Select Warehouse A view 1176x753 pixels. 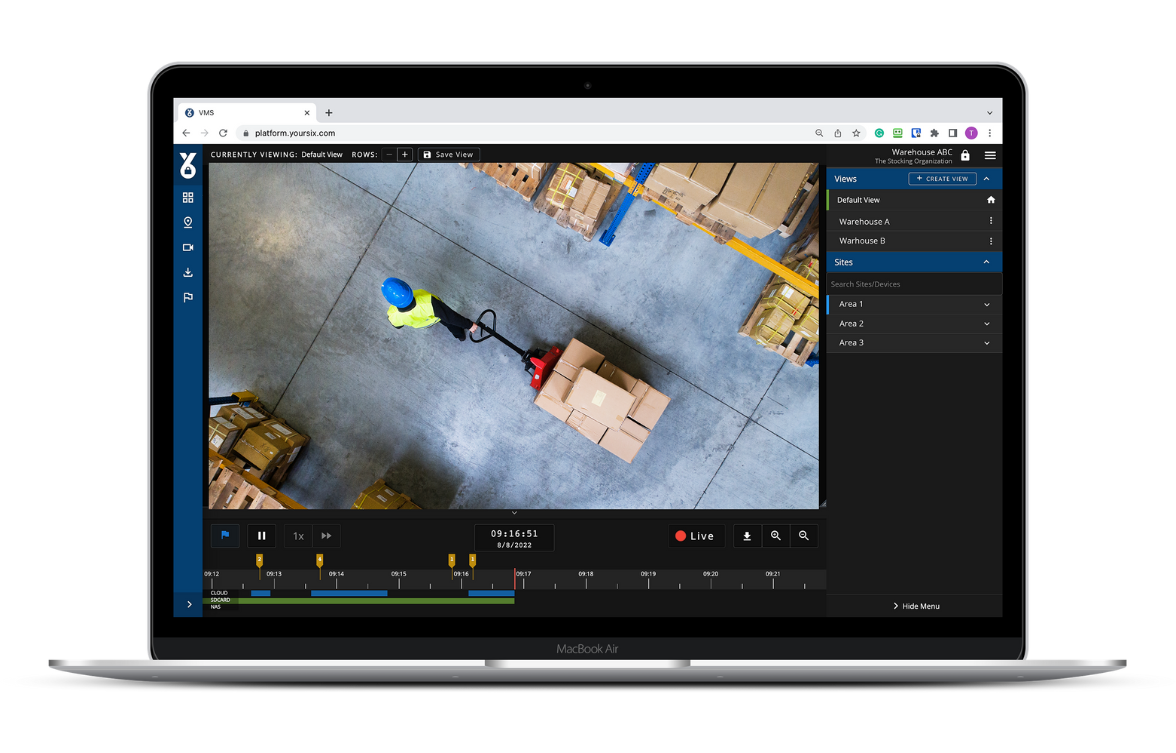[864, 222]
